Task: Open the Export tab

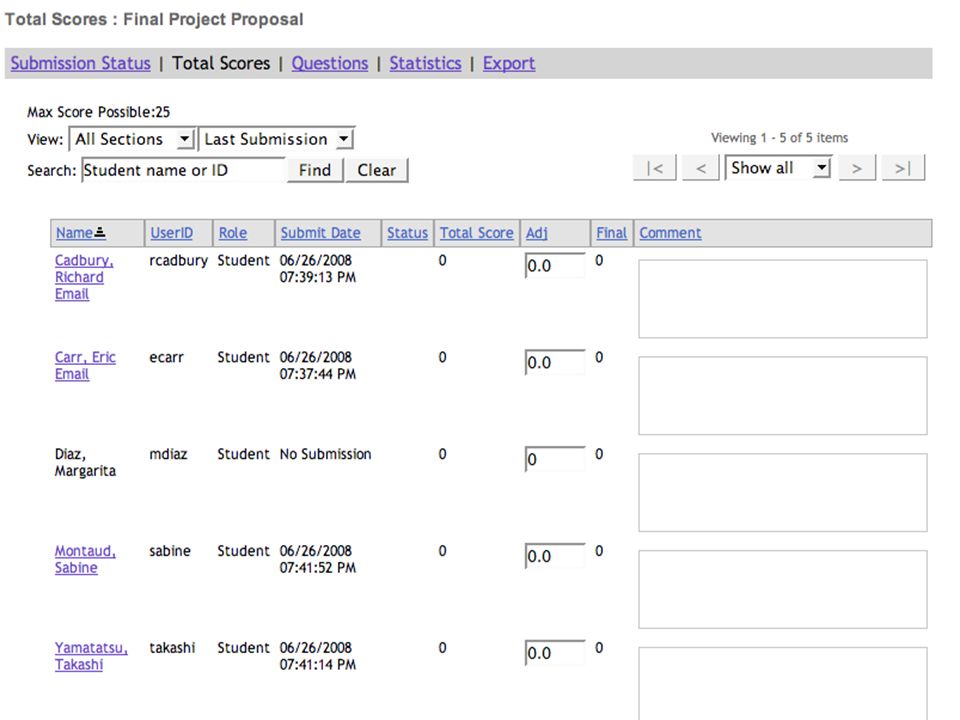Action: pos(509,63)
